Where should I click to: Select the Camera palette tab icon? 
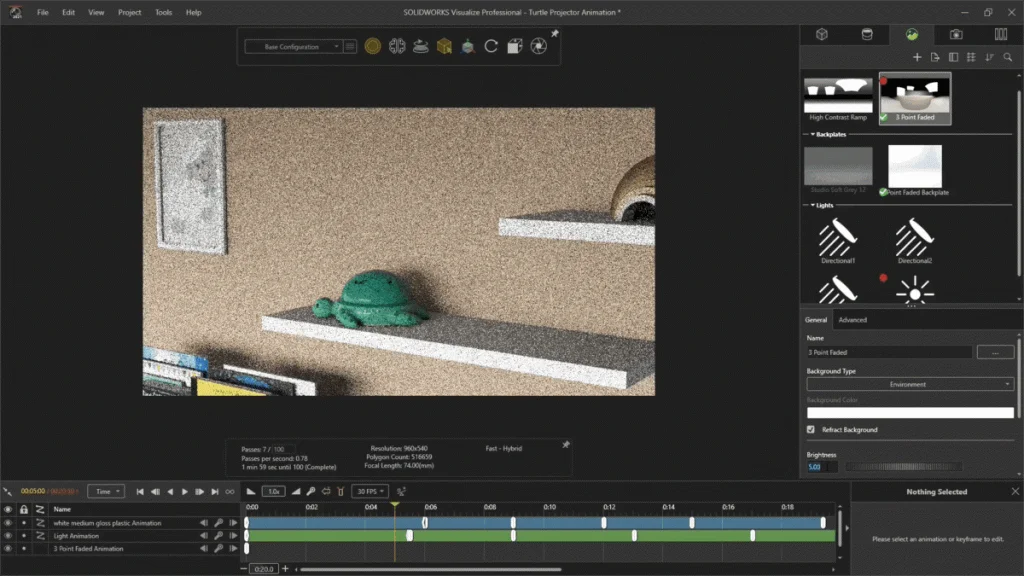coord(956,34)
